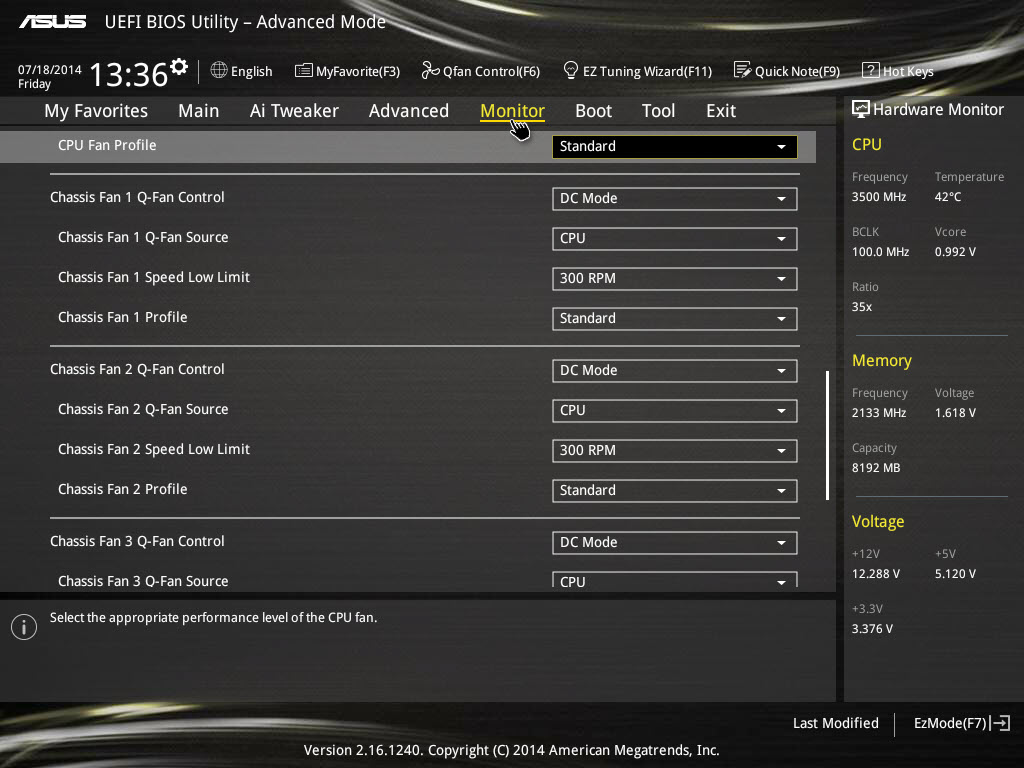Open the Ai Tweaker tab
This screenshot has width=1024, height=768.
pos(294,111)
